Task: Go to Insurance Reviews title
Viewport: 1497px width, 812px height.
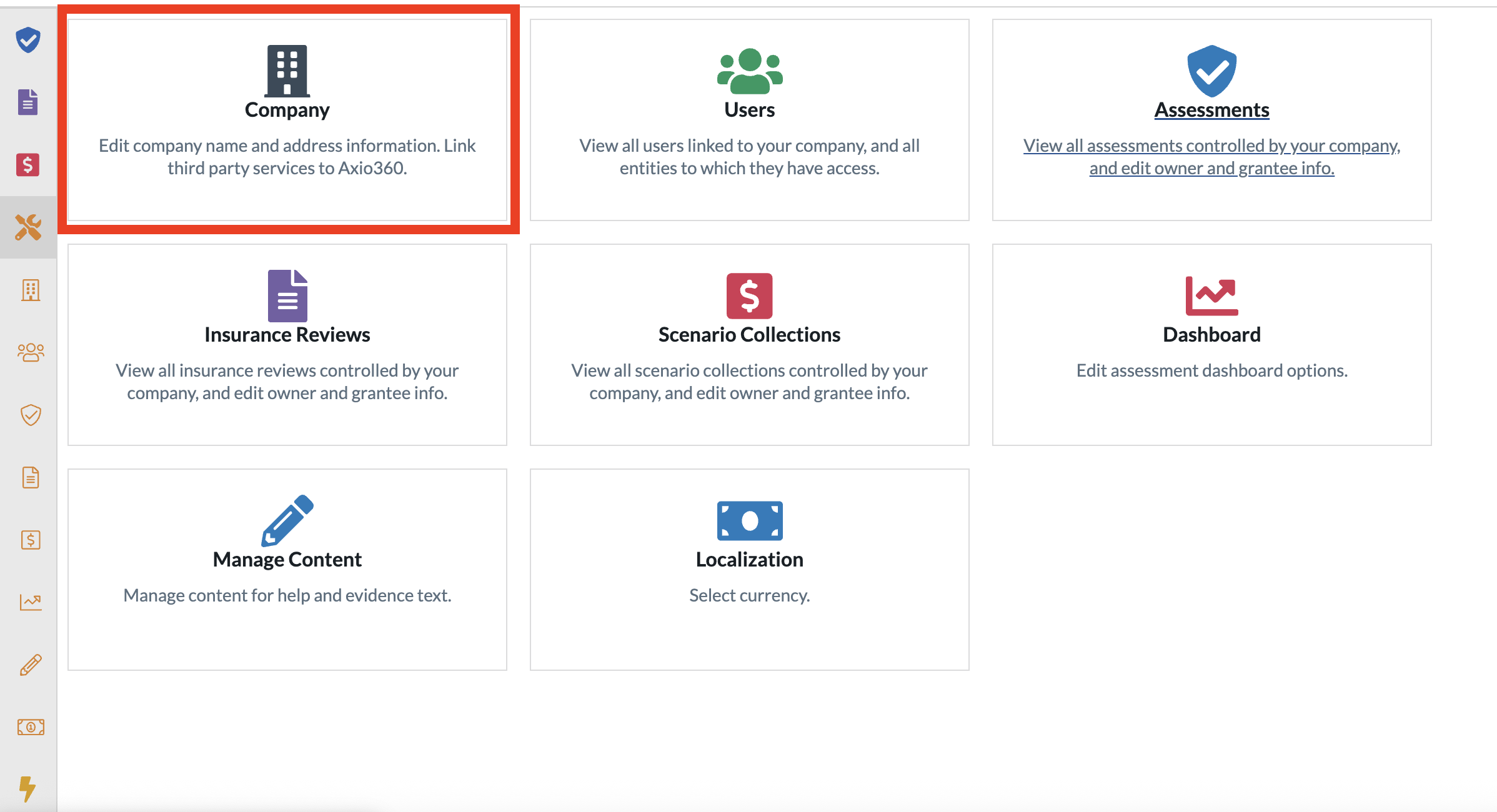Action: click(287, 335)
